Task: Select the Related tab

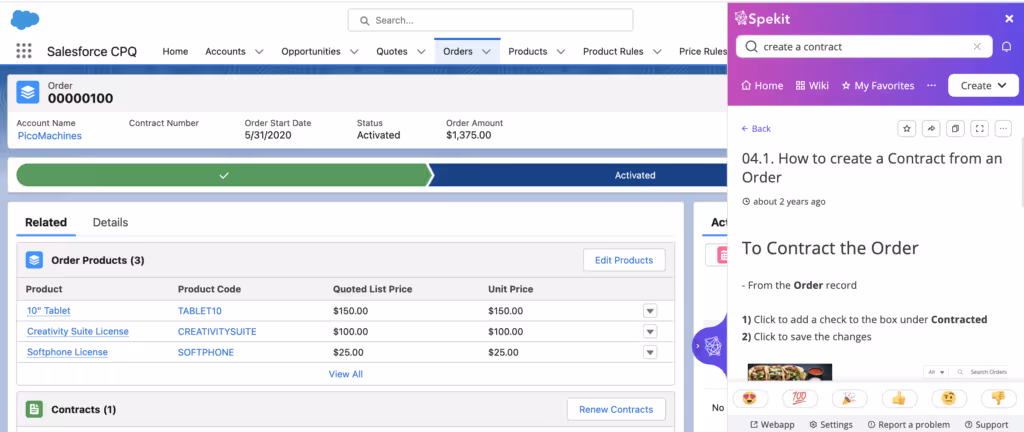Action: pos(46,223)
